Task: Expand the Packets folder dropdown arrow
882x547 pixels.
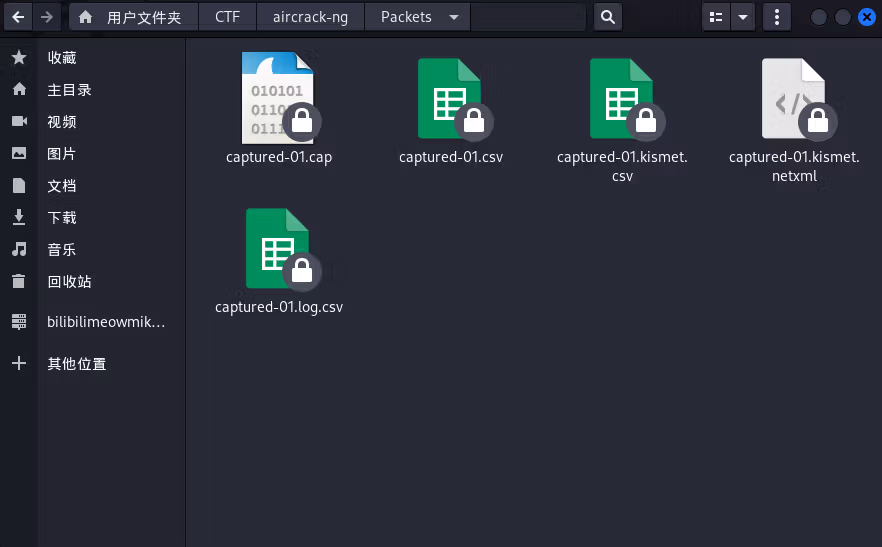Action: click(x=454, y=17)
